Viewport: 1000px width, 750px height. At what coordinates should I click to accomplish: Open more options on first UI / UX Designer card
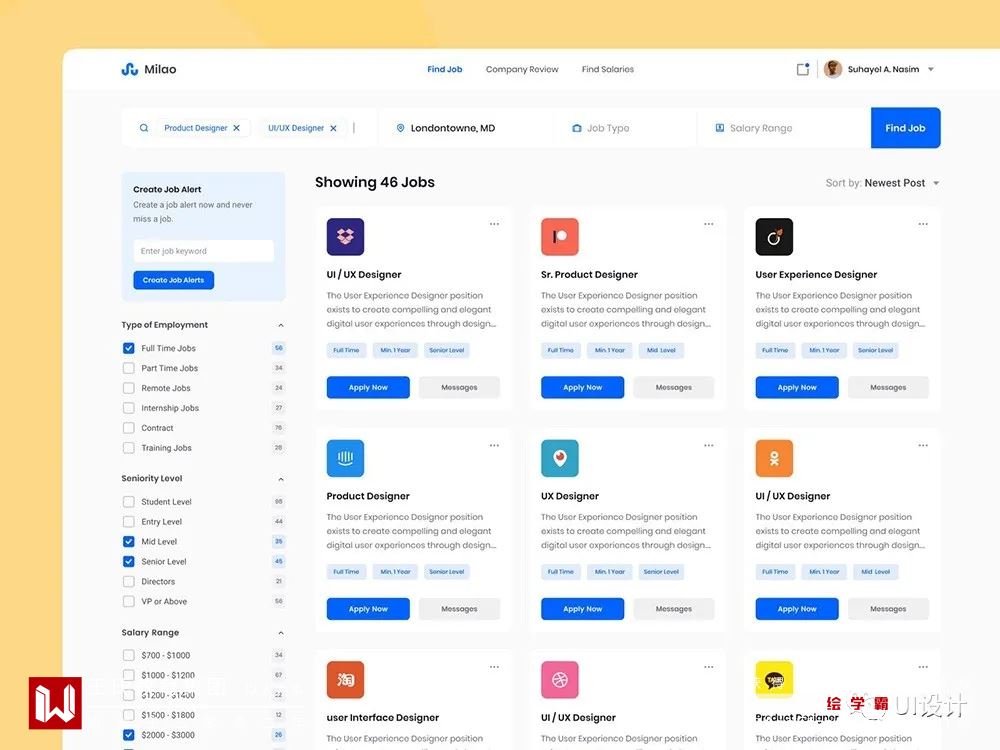494,224
